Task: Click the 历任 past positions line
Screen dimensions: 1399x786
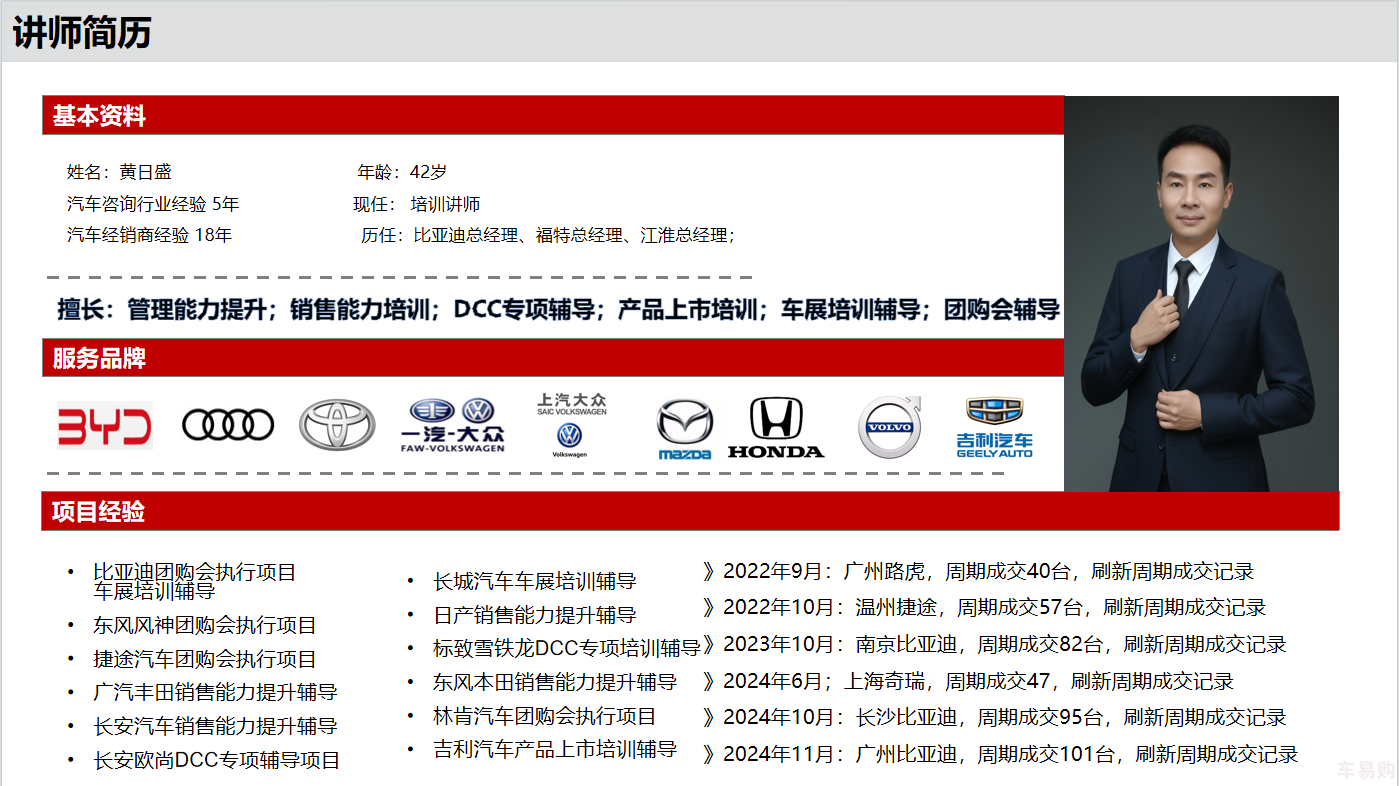Action: tap(548, 235)
